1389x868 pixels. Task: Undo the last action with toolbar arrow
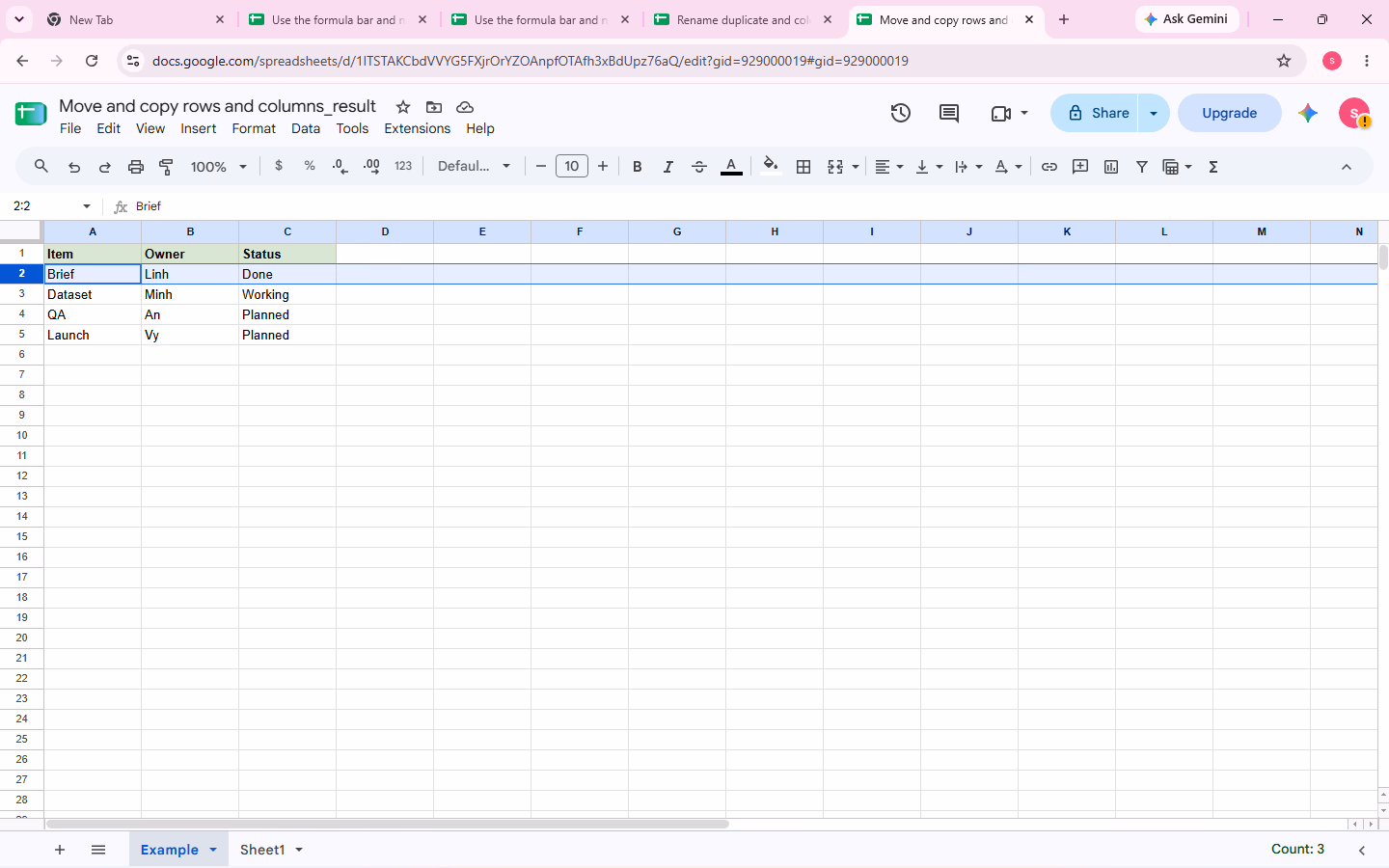point(74,167)
